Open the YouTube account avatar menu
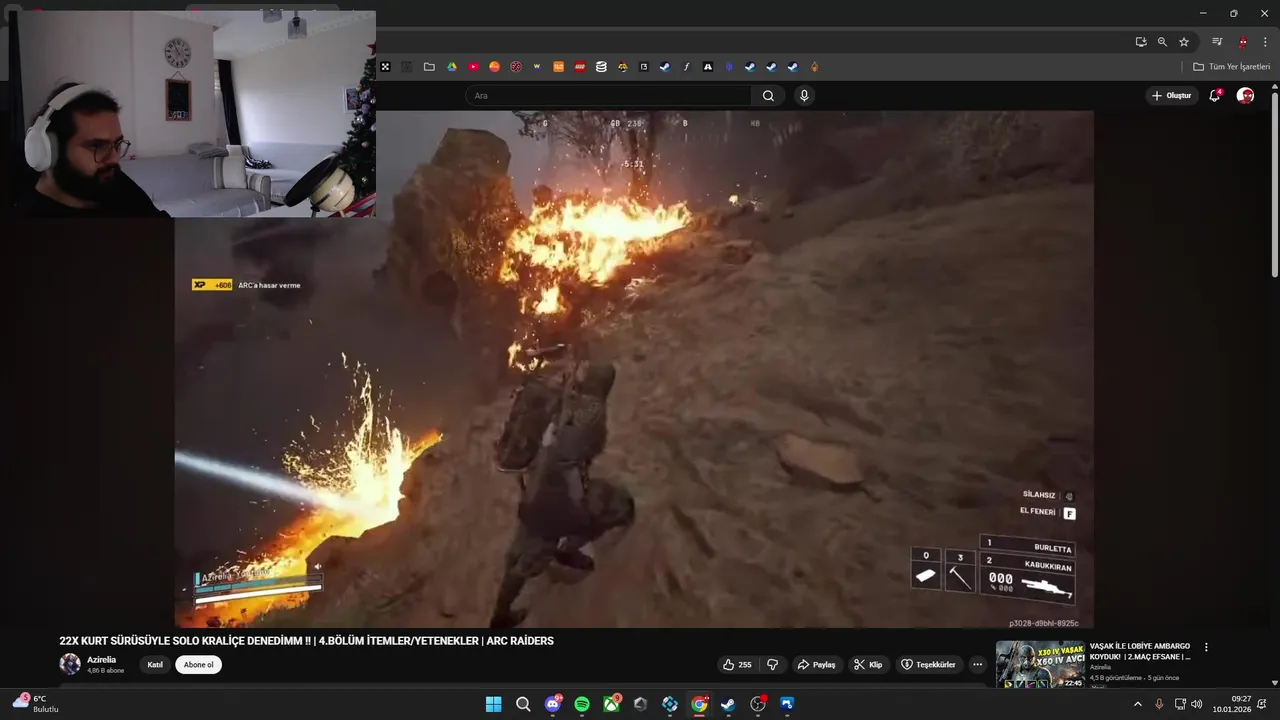 click(x=1245, y=96)
